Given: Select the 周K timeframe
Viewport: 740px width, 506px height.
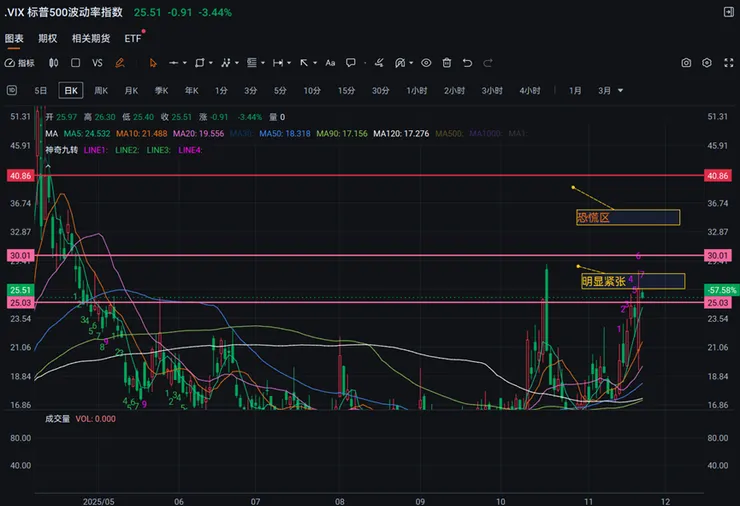Looking at the screenshot, I should (101, 90).
